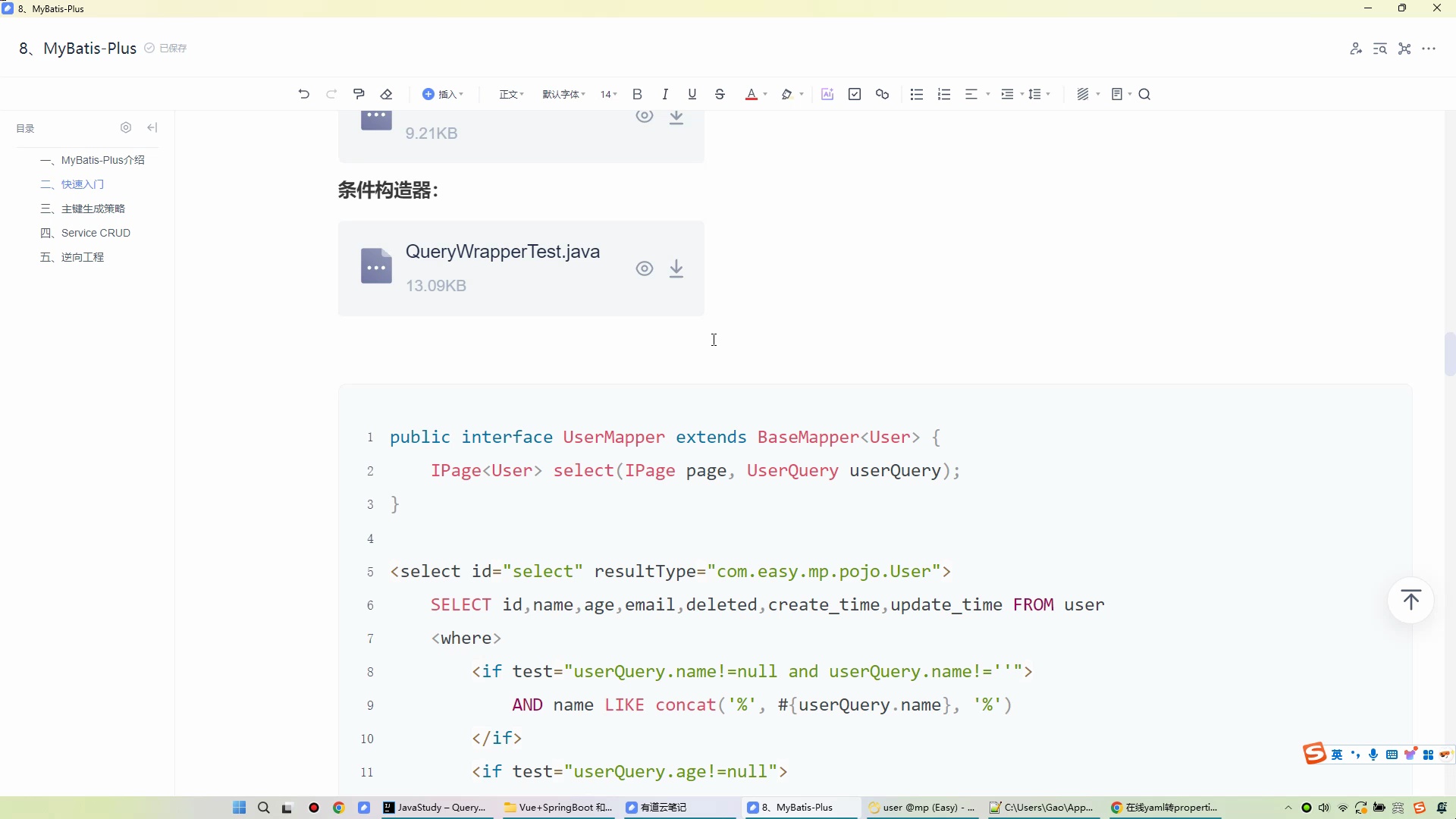
Task: Open the font size dropdown showing 14
Action: tap(607, 93)
